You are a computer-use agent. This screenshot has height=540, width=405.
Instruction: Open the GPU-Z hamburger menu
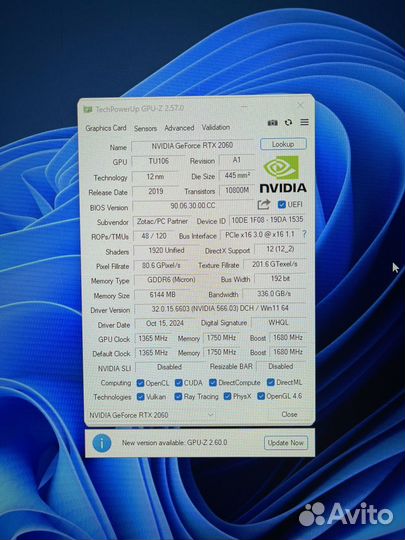(x=304, y=122)
